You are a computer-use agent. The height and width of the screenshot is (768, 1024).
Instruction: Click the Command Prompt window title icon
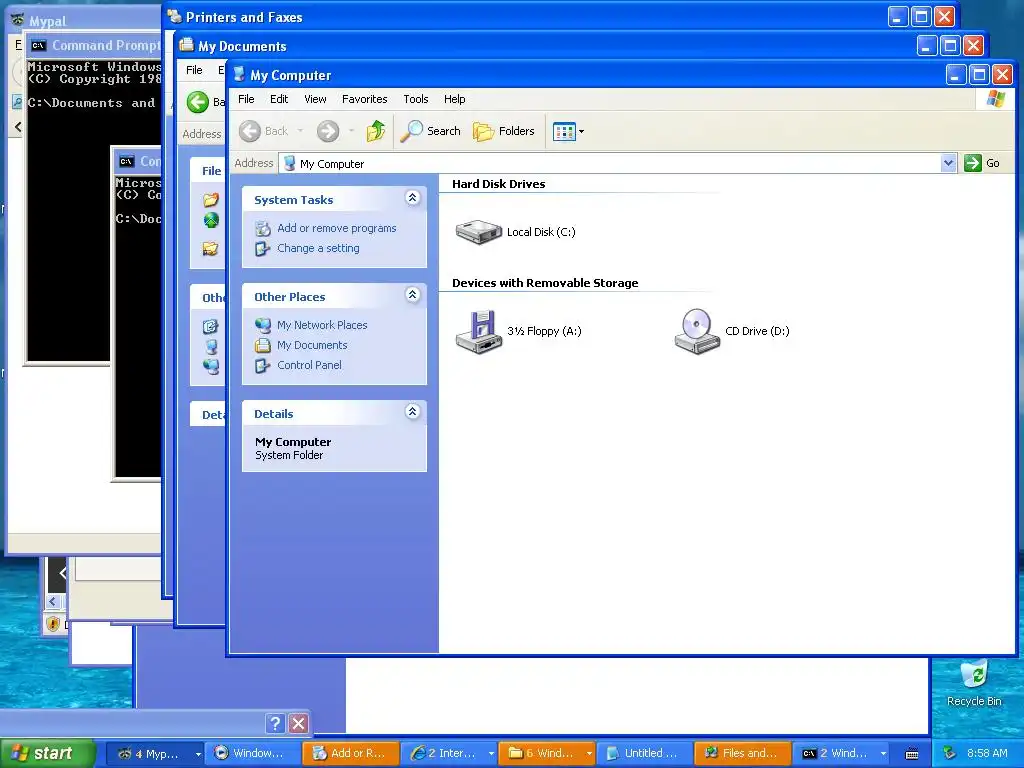click(39, 46)
